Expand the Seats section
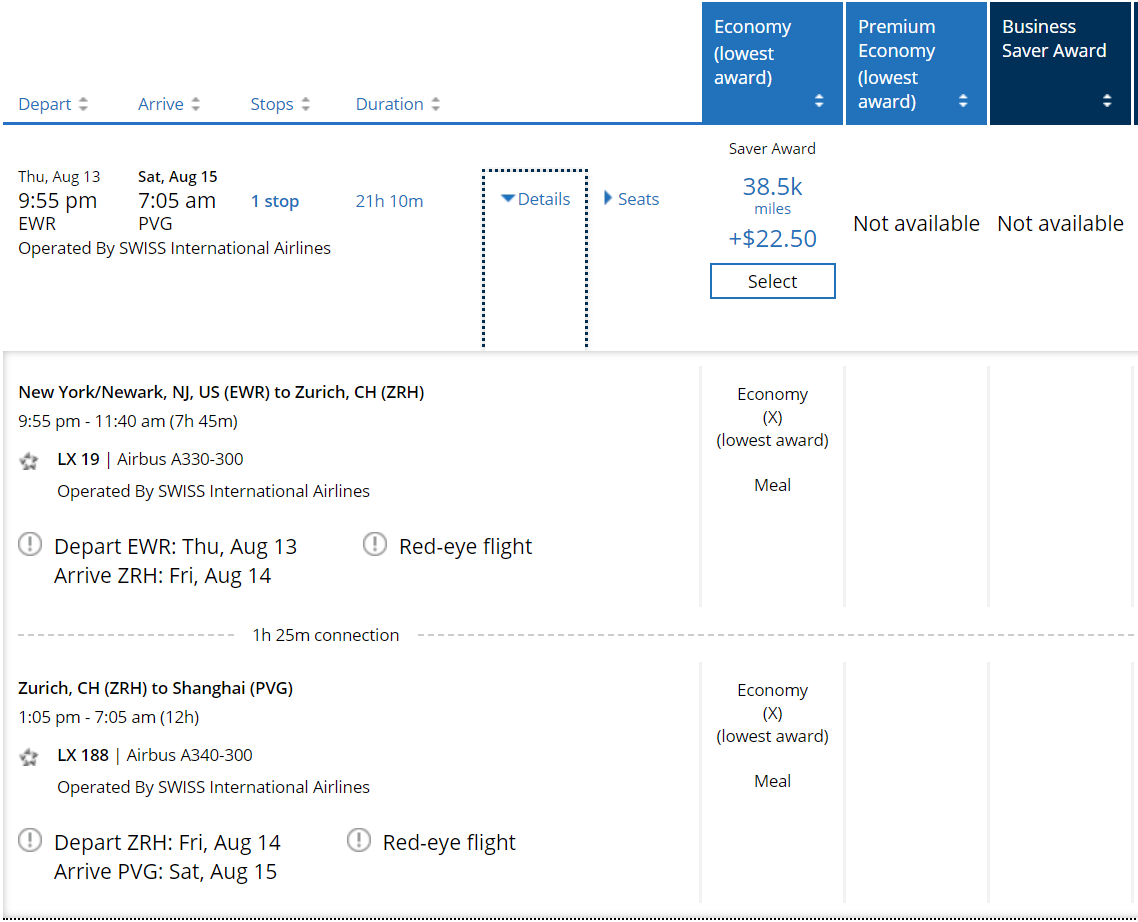This screenshot has width=1138, height=922. (x=631, y=199)
